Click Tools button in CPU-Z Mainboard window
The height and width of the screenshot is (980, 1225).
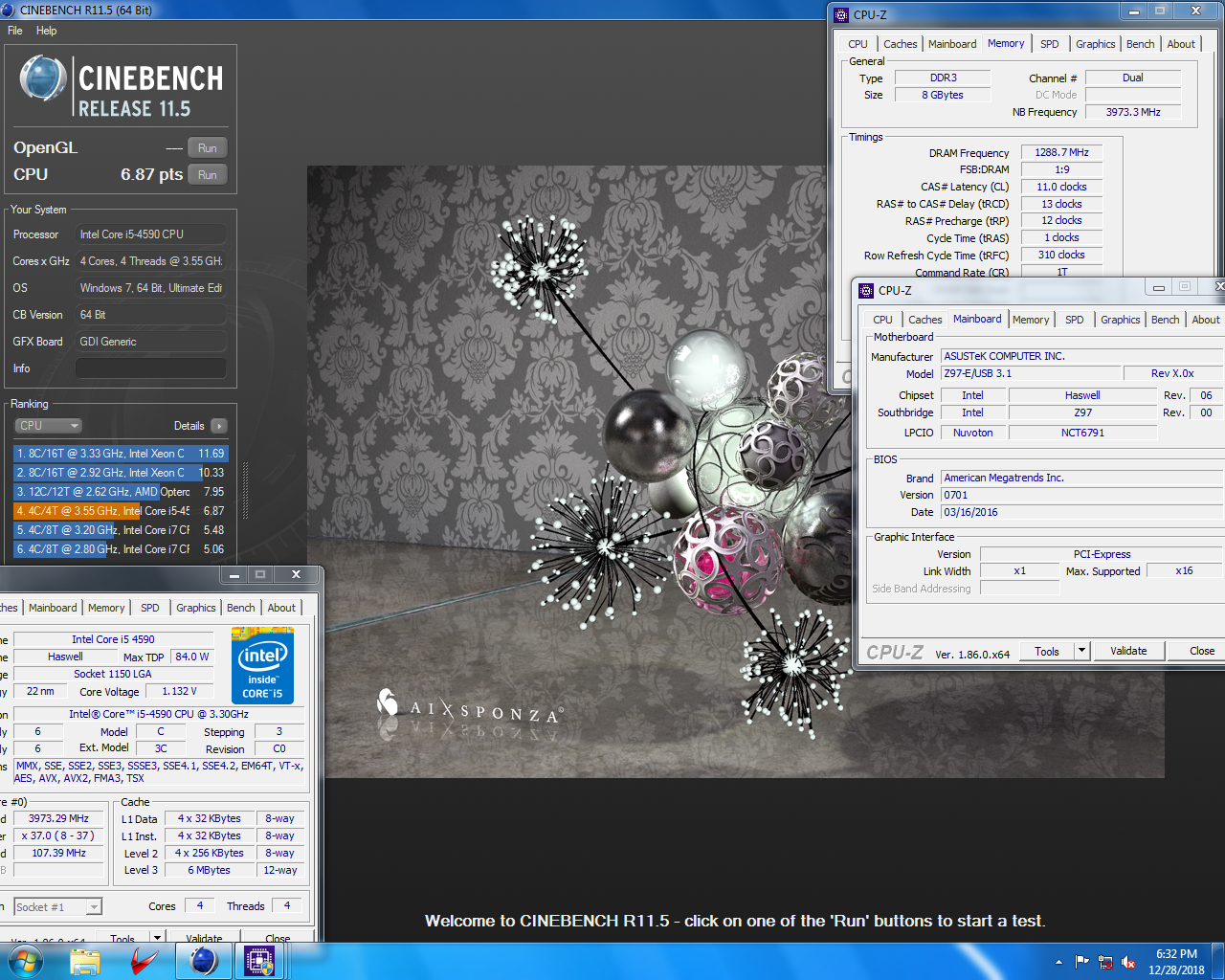pos(1047,652)
